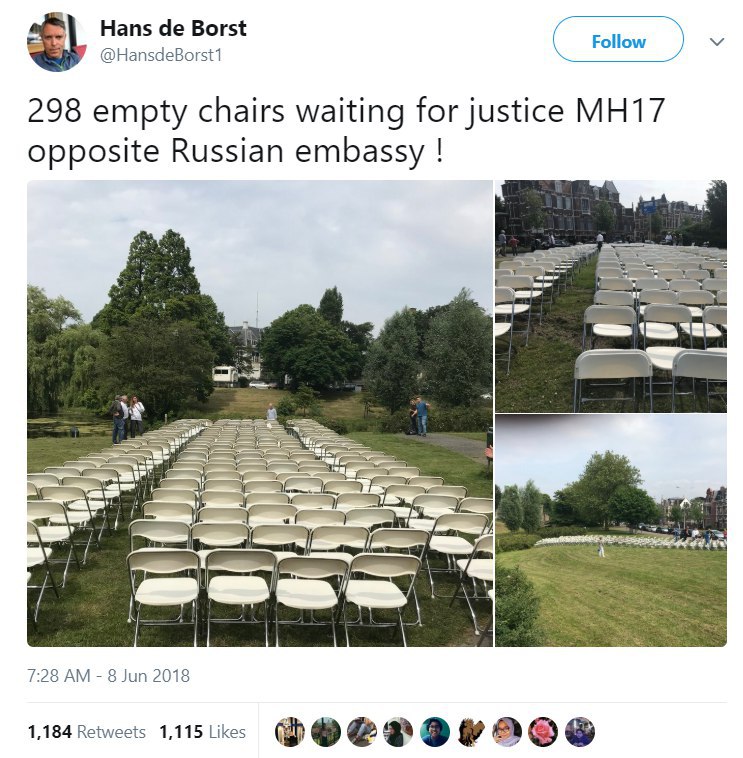Screen dimensions: 743x758
Task: Open the first liker avatar in the row
Action: [x=290, y=731]
